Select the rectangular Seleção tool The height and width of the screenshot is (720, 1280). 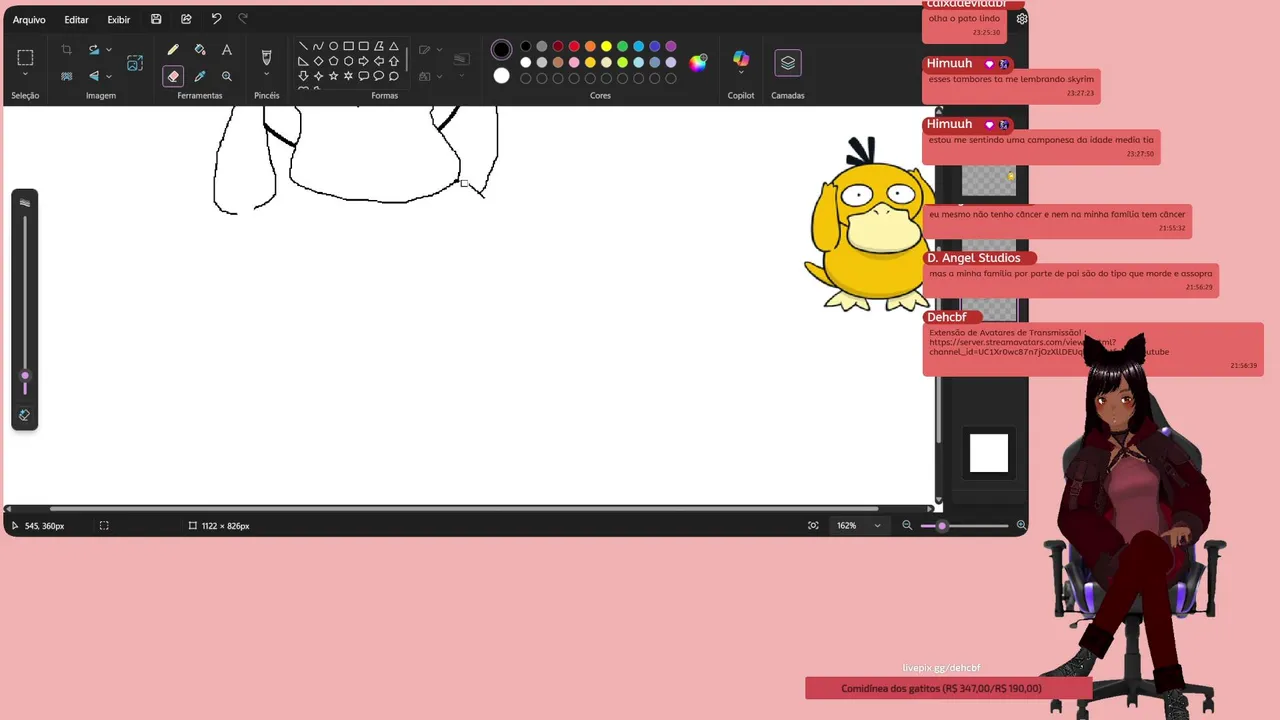click(25, 58)
